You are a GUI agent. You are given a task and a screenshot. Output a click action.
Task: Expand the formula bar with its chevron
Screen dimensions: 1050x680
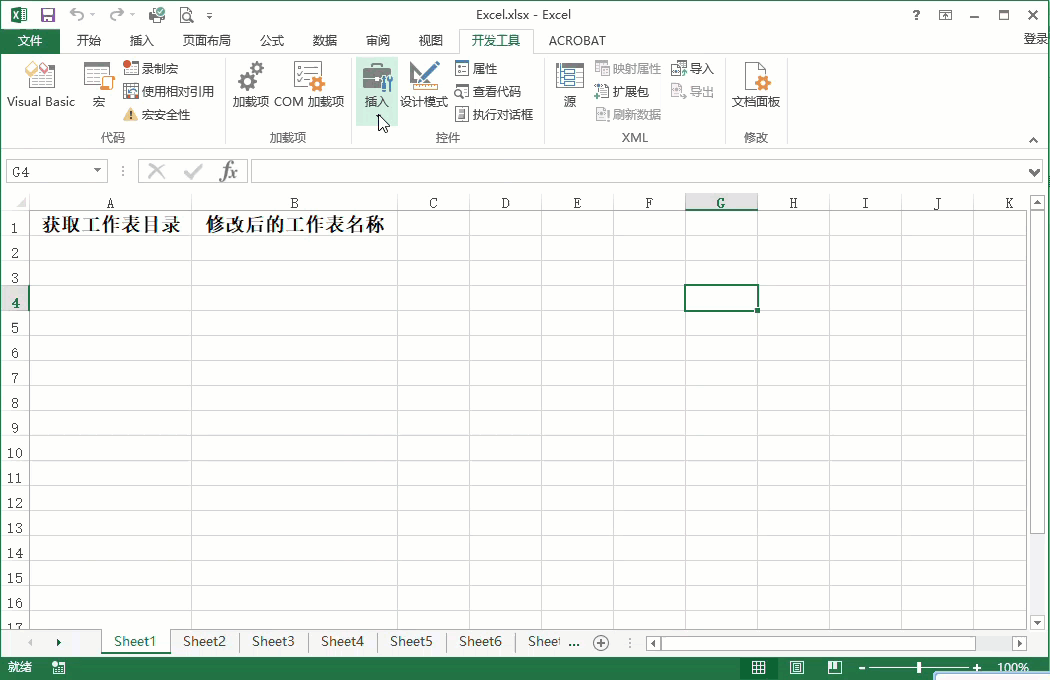(1036, 171)
